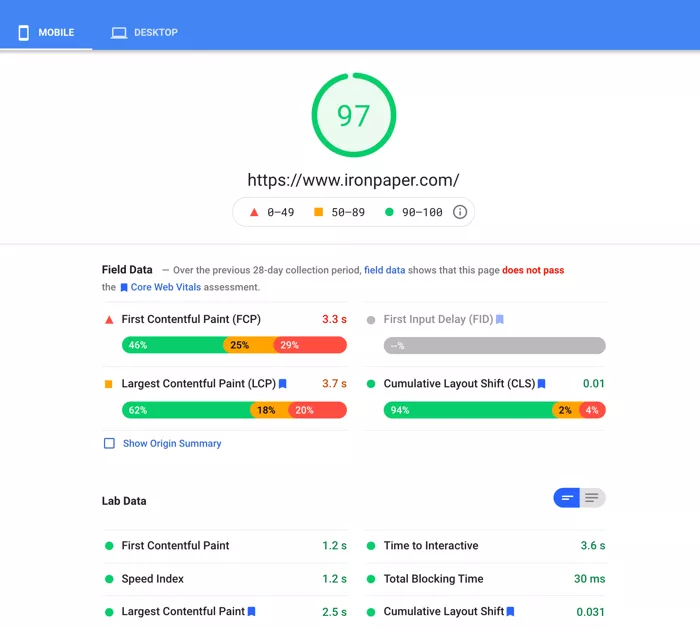
Task: Click the CLS bar's 94% green segment
Action: click(x=468, y=410)
